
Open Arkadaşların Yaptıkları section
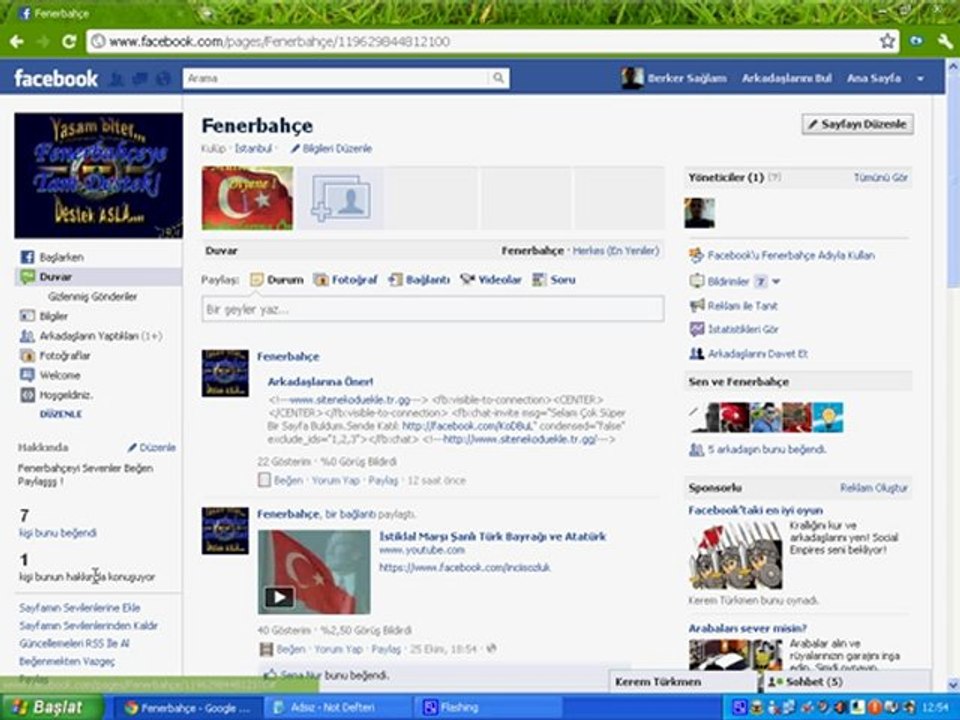(92, 336)
